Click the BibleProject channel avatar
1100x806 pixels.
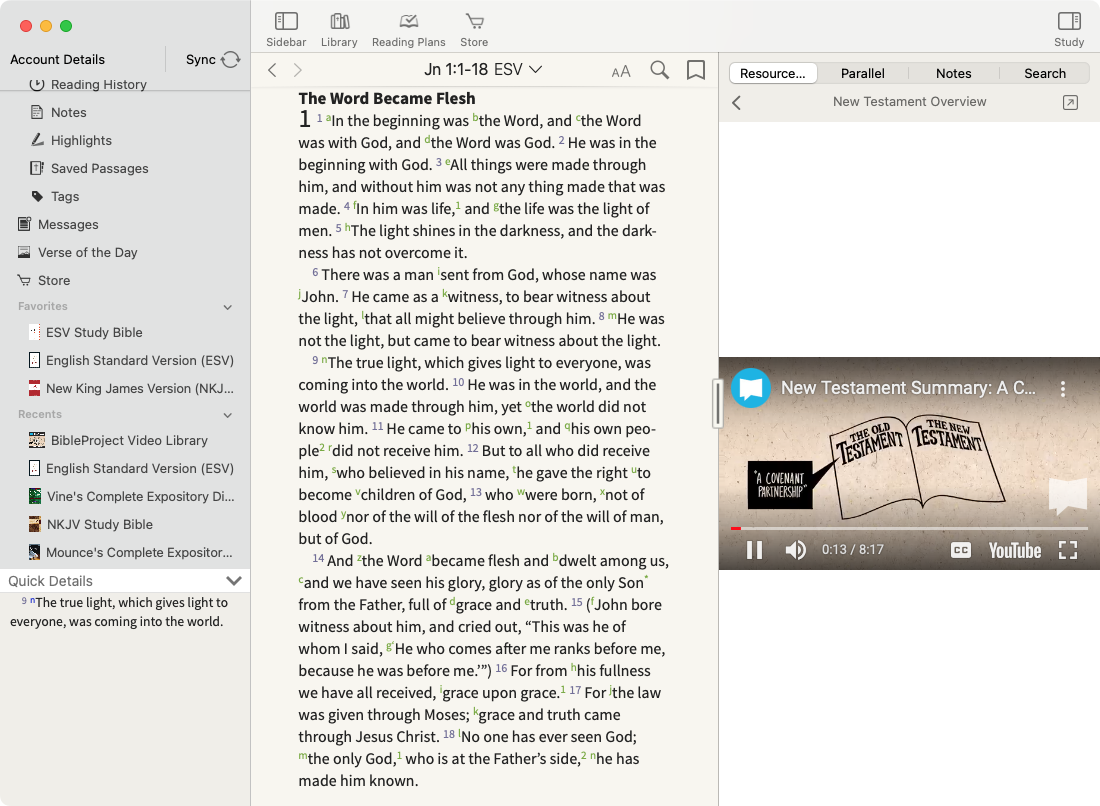click(x=751, y=388)
